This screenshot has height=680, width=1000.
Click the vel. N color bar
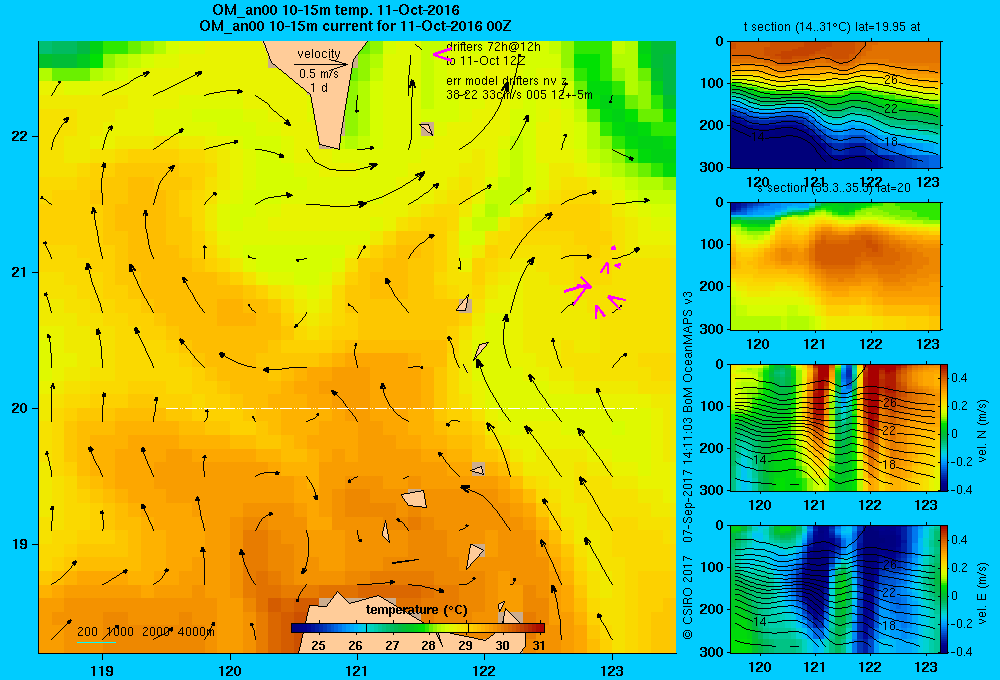pyautogui.click(x=945, y=427)
